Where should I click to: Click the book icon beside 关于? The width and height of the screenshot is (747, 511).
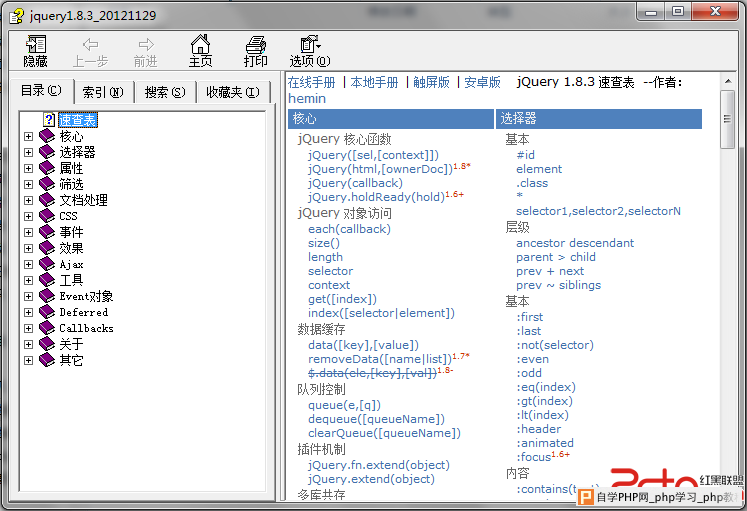(47, 344)
